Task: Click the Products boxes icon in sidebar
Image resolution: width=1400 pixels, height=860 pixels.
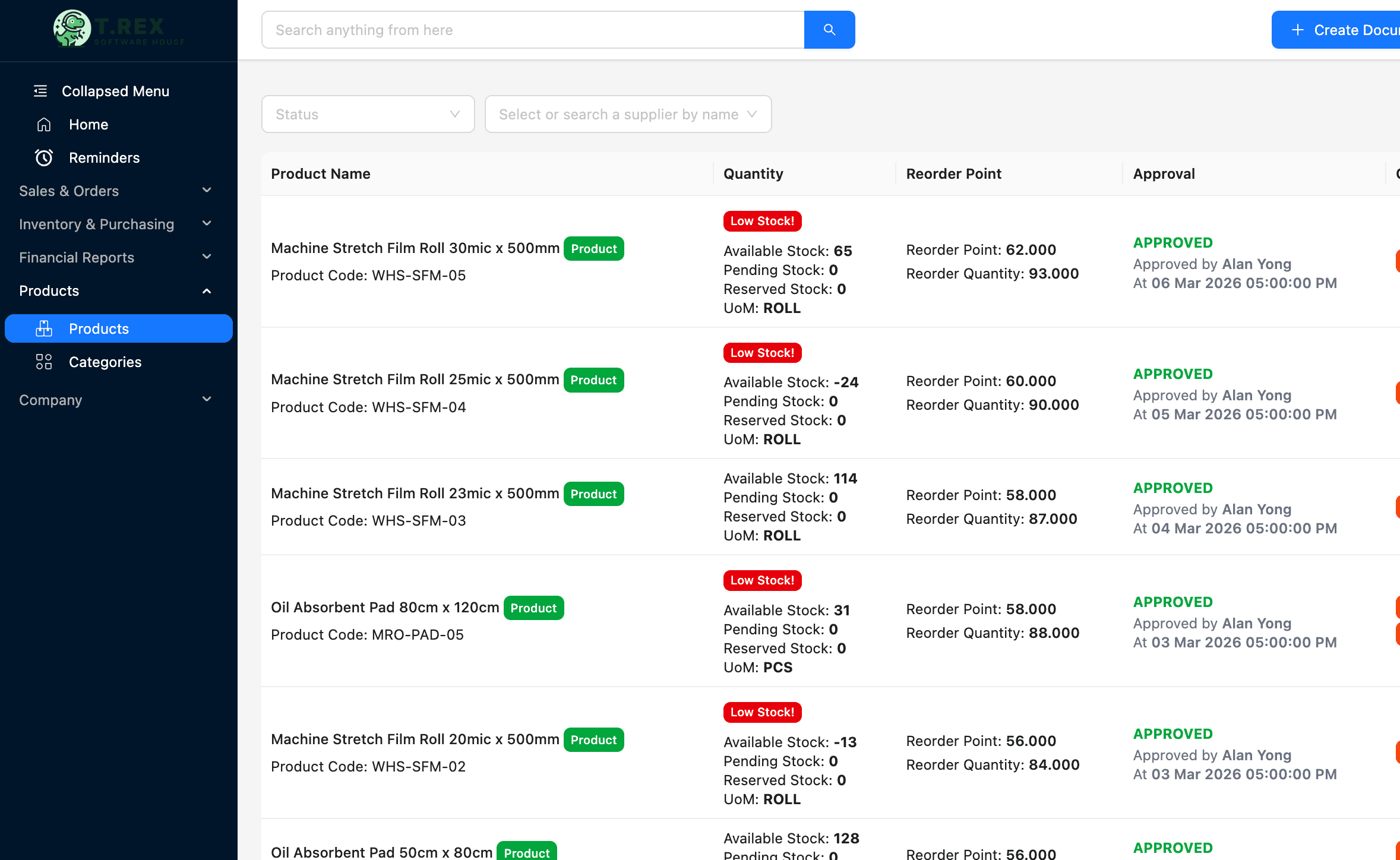Action: click(x=44, y=329)
